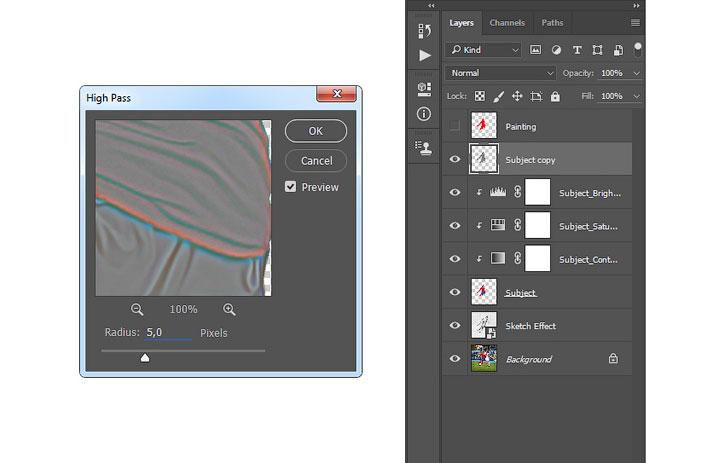The image size is (725, 463).
Task: Collapse the icon panel double arrows
Action: pyautogui.click(x=431, y=6)
